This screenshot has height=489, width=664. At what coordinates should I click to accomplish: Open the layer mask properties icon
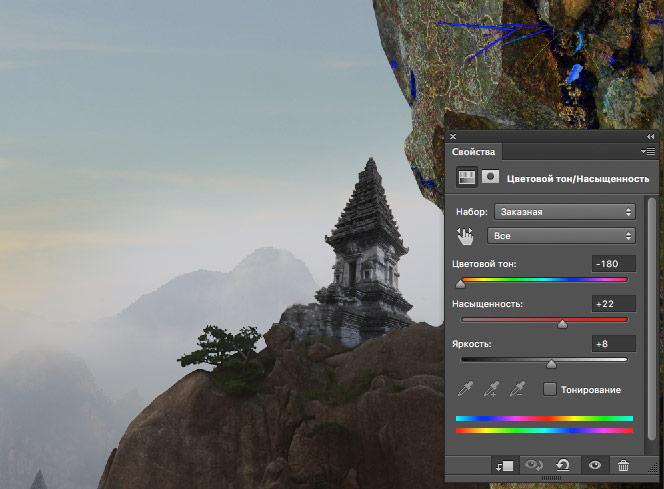(490, 177)
